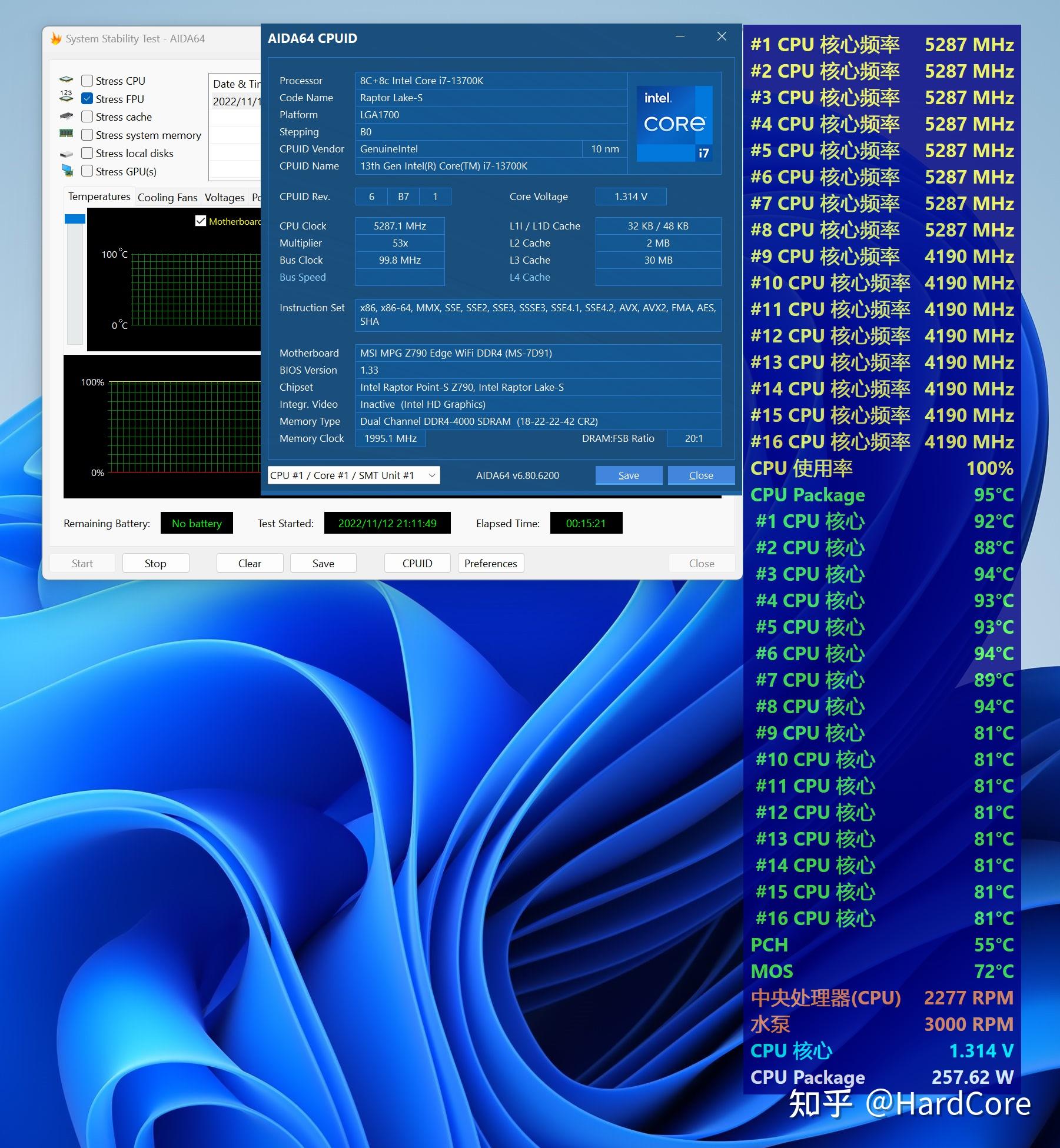This screenshot has width=1060, height=1148.
Task: Enable the Stress system memory checkbox
Action: tap(87, 135)
